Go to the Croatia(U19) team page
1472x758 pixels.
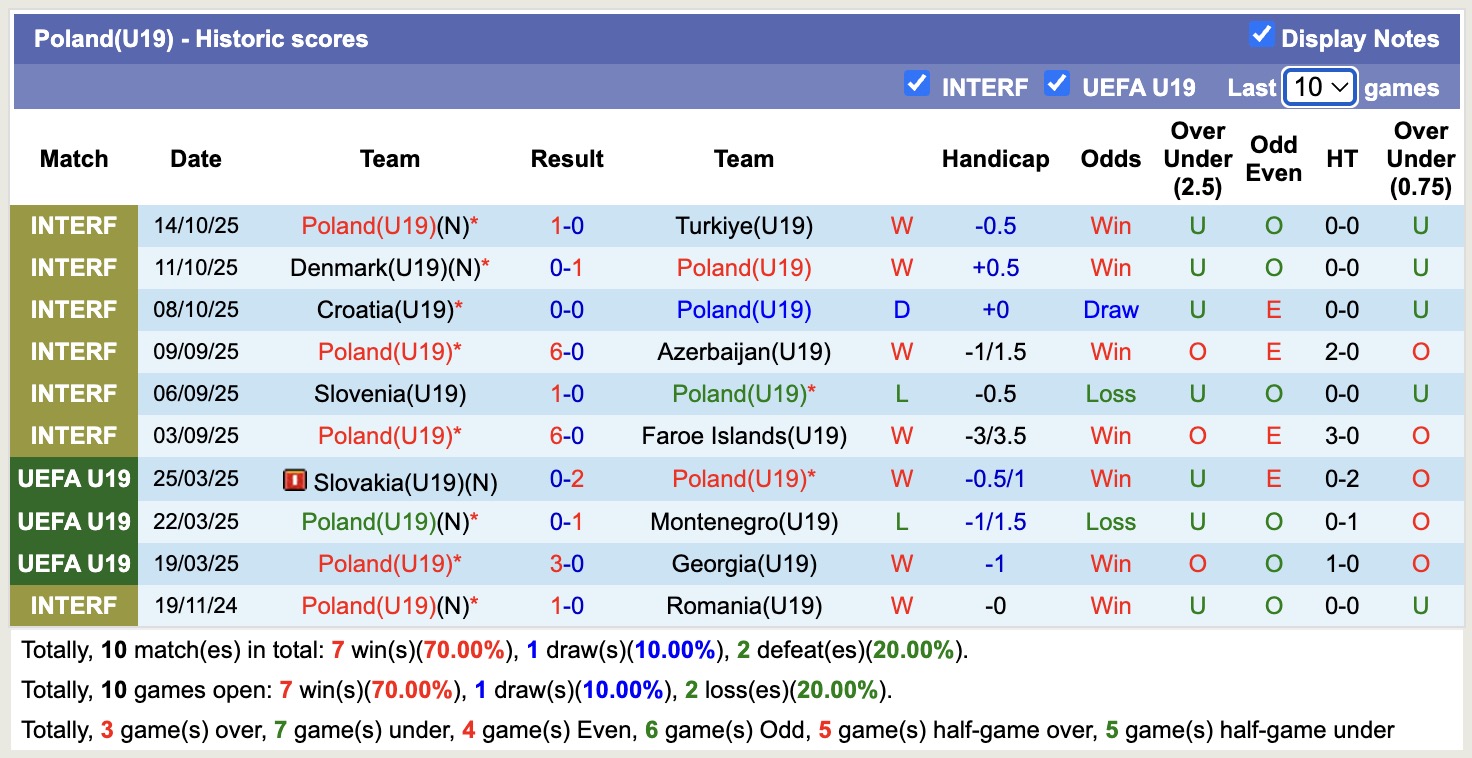pyautogui.click(x=385, y=310)
